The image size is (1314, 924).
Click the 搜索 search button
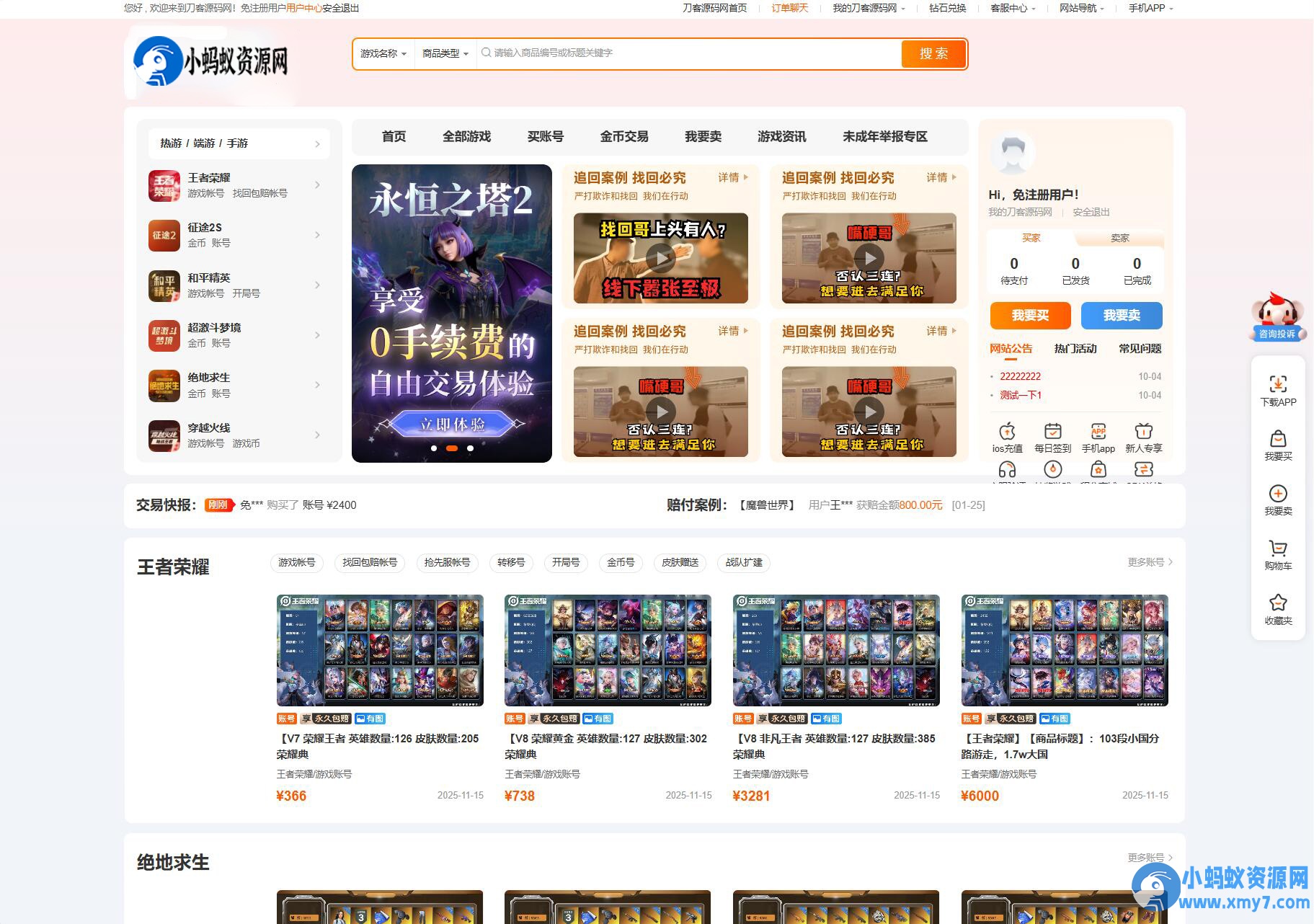[933, 53]
